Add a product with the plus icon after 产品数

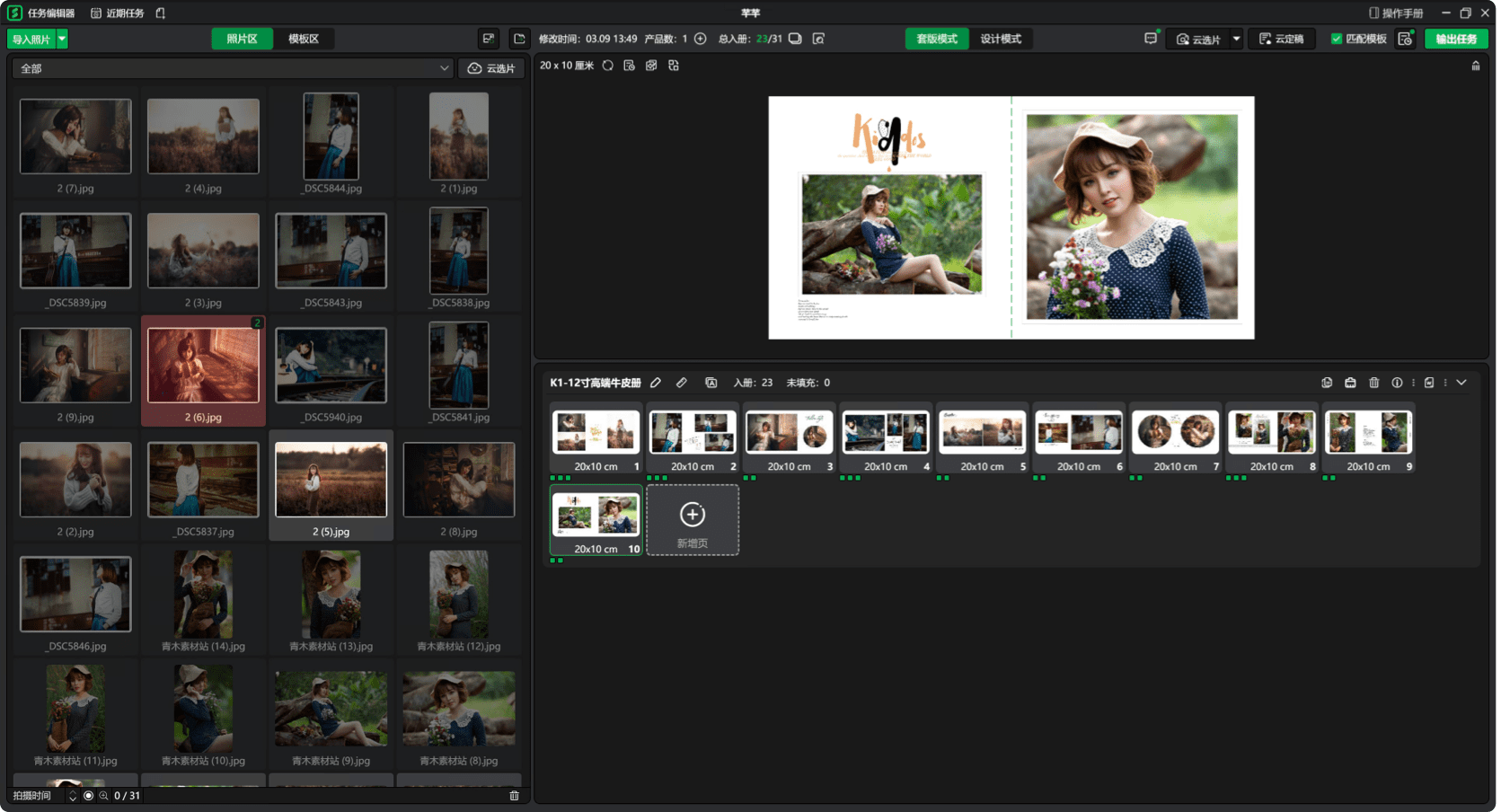(701, 39)
